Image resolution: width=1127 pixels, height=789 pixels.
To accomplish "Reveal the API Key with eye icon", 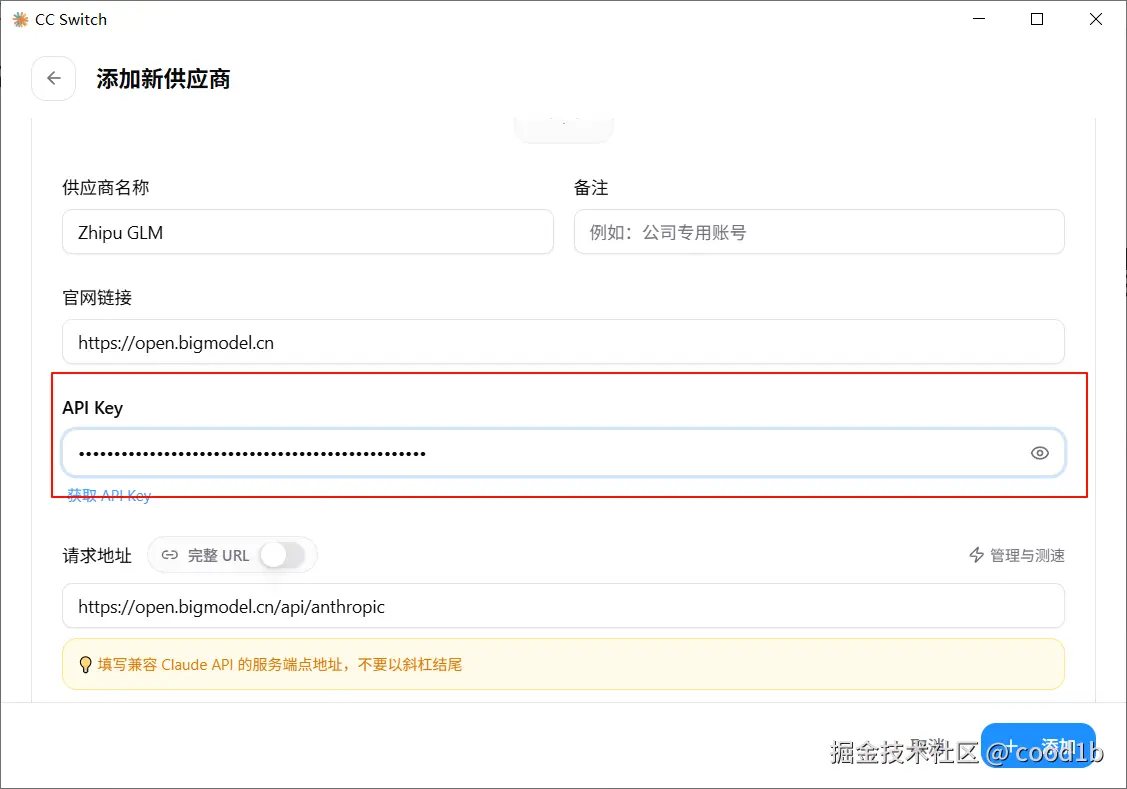I will [1039, 453].
